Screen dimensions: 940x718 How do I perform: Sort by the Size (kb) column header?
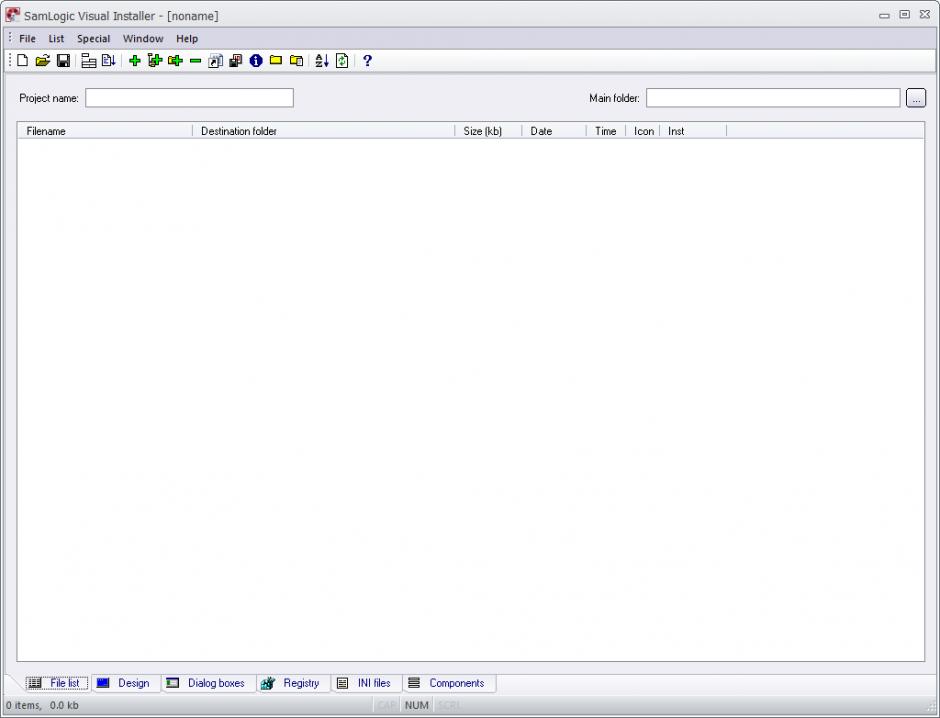tap(489, 131)
